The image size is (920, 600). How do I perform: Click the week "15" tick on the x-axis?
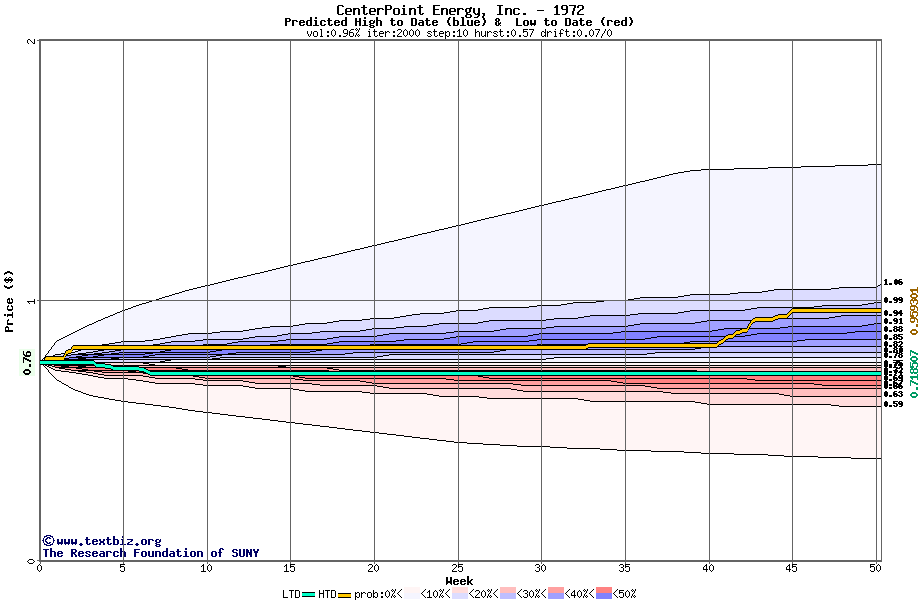click(290, 568)
